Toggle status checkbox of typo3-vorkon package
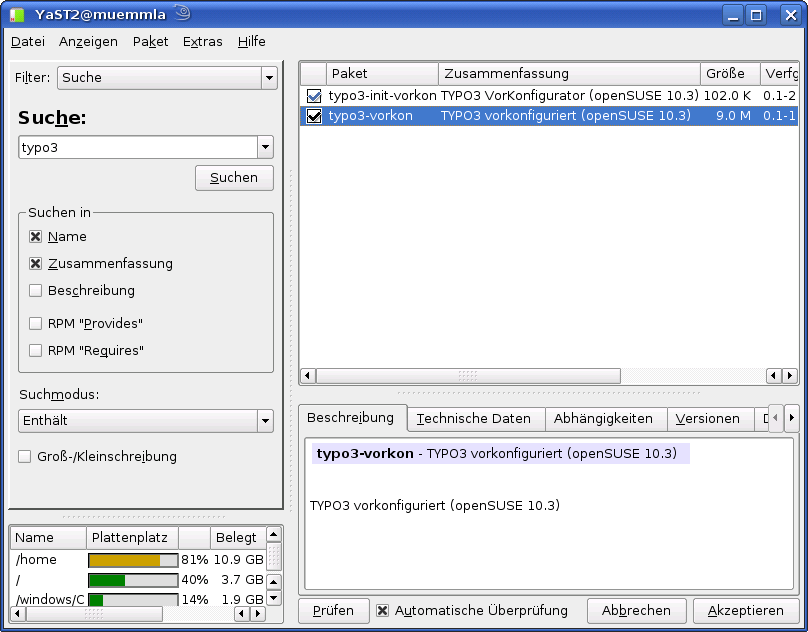Image resolution: width=808 pixels, height=632 pixels. click(314, 115)
